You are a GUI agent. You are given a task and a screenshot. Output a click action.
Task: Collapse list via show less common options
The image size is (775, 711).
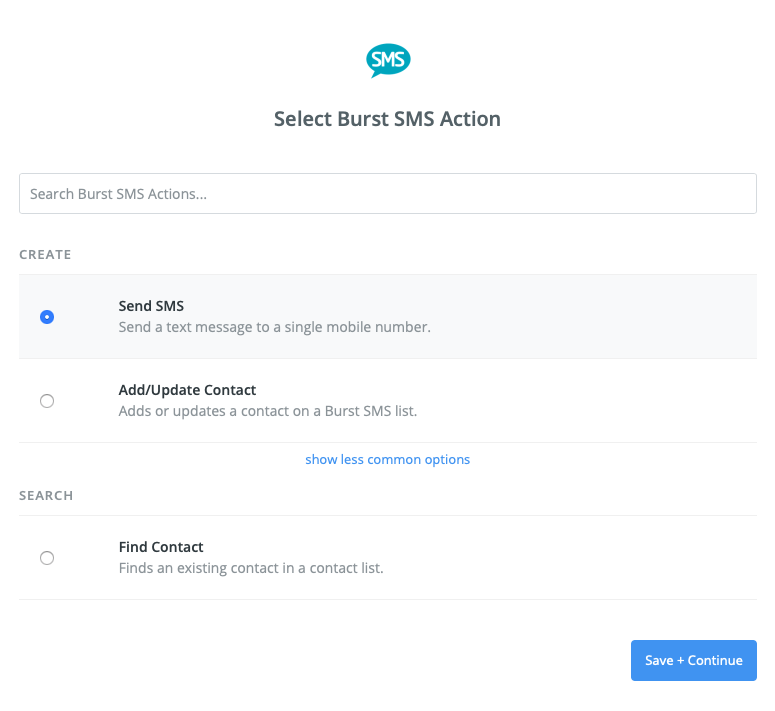tap(388, 460)
